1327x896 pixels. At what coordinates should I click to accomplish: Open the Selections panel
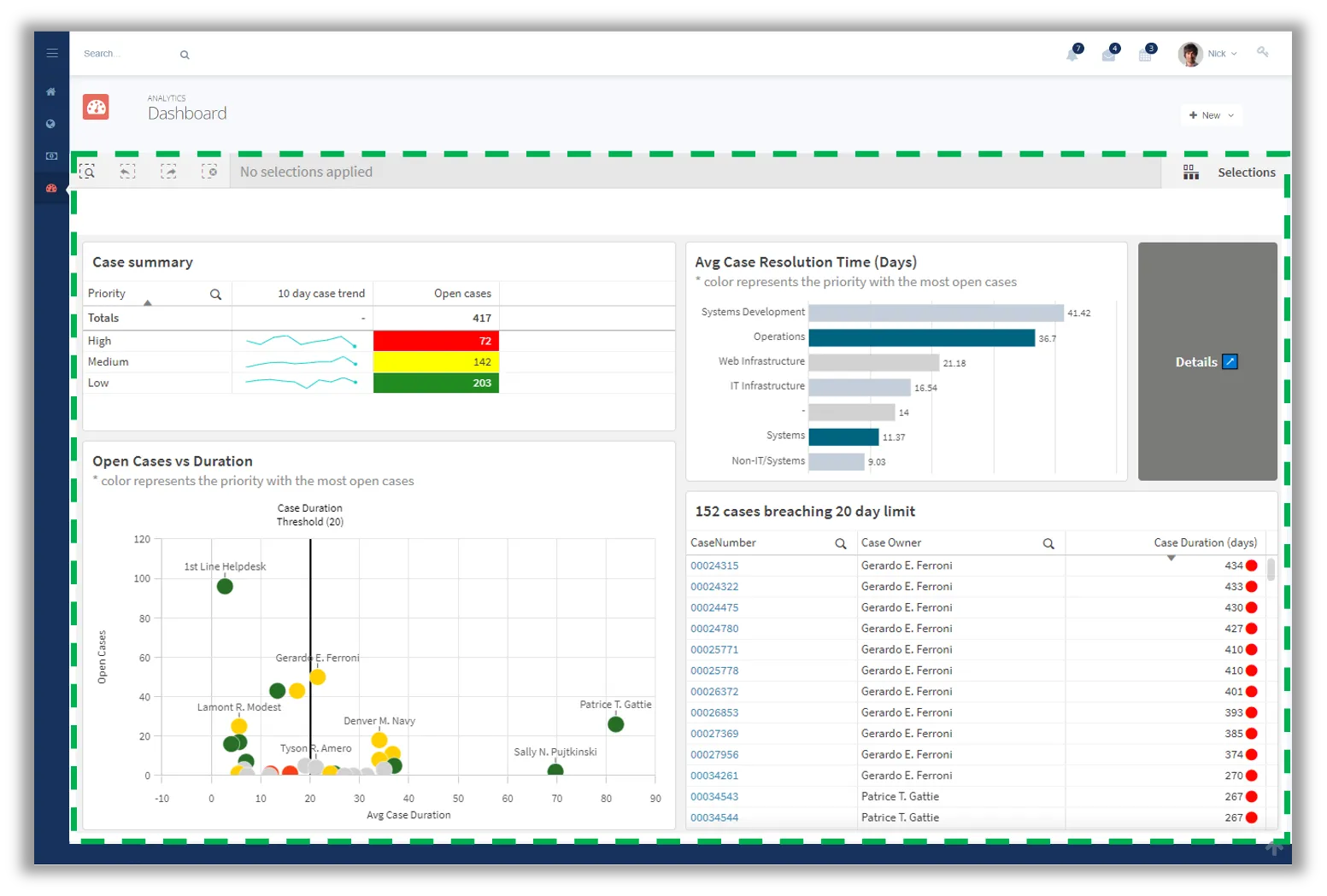pyautogui.click(x=1230, y=171)
